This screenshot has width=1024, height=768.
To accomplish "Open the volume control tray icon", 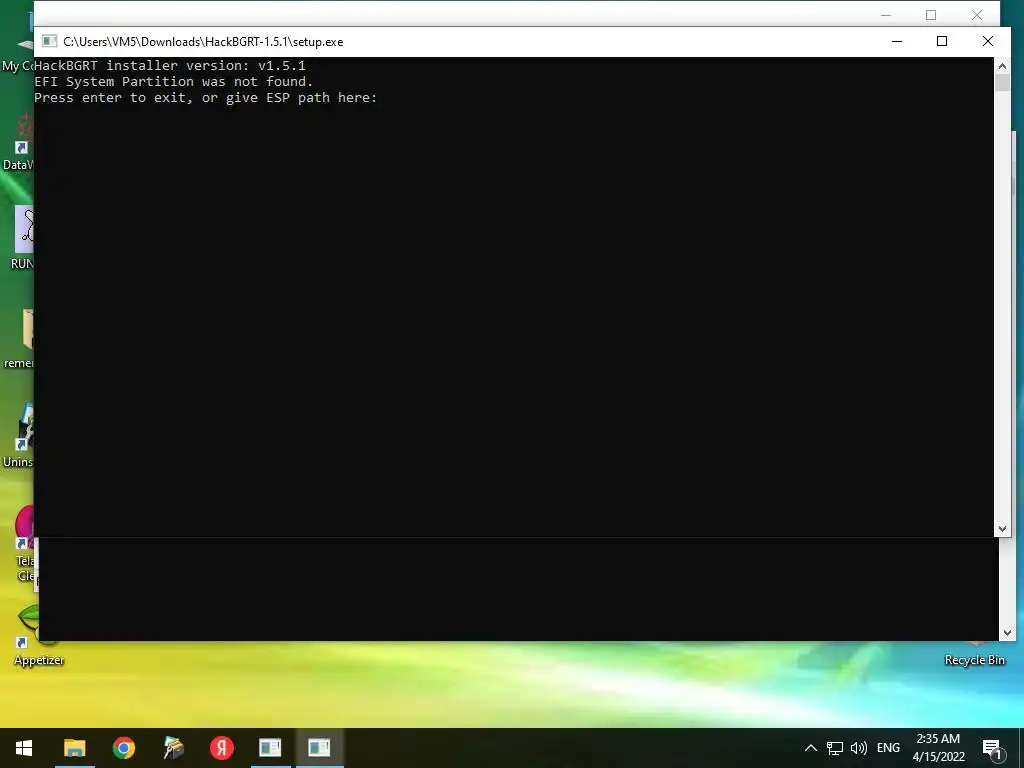I will point(859,748).
